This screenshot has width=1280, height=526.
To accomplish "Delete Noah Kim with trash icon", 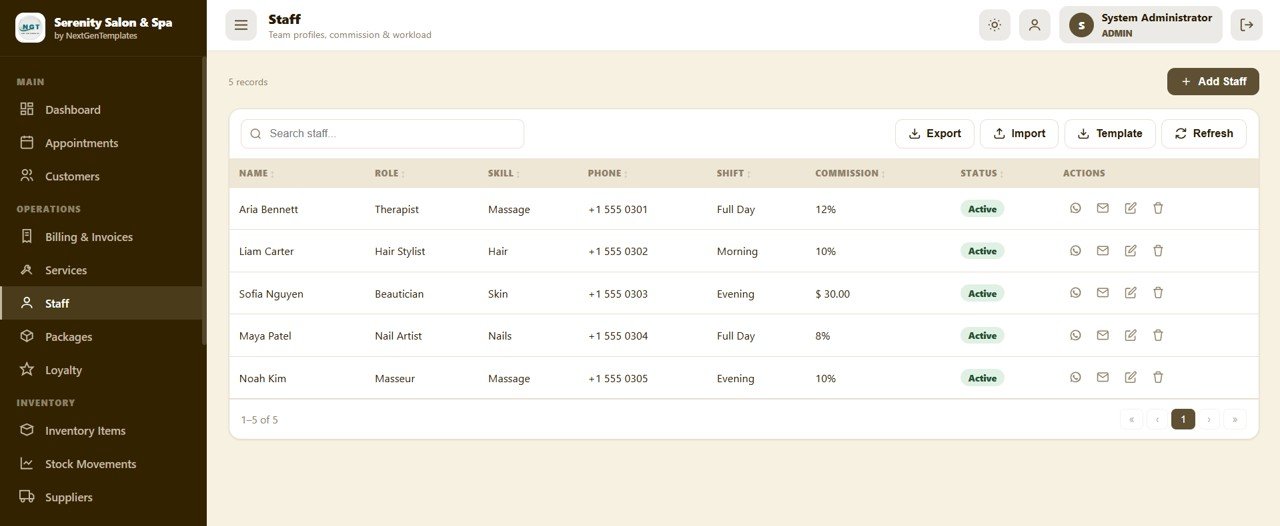I will click(1158, 377).
